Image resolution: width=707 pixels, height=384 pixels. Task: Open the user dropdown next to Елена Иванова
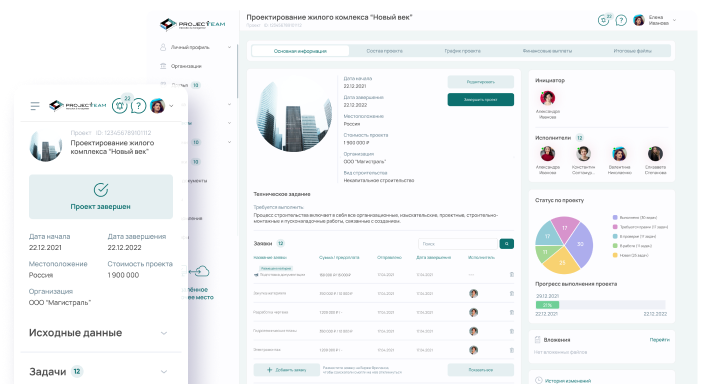coord(675,20)
